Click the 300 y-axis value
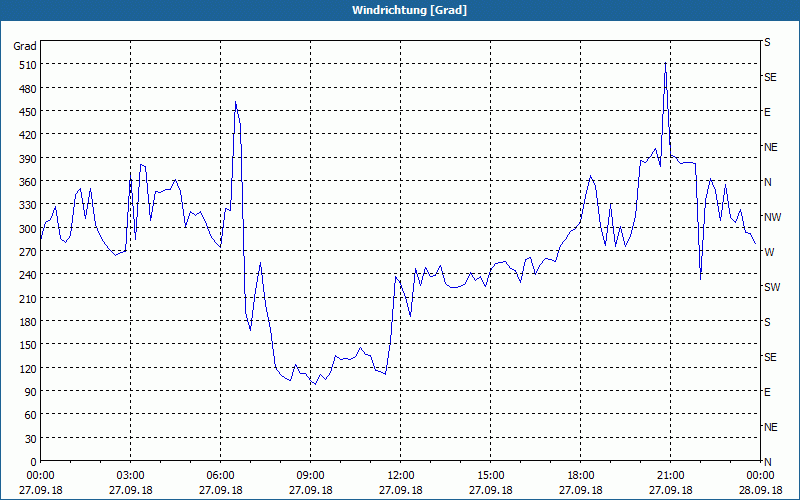This screenshot has width=800, height=500. click(28, 229)
